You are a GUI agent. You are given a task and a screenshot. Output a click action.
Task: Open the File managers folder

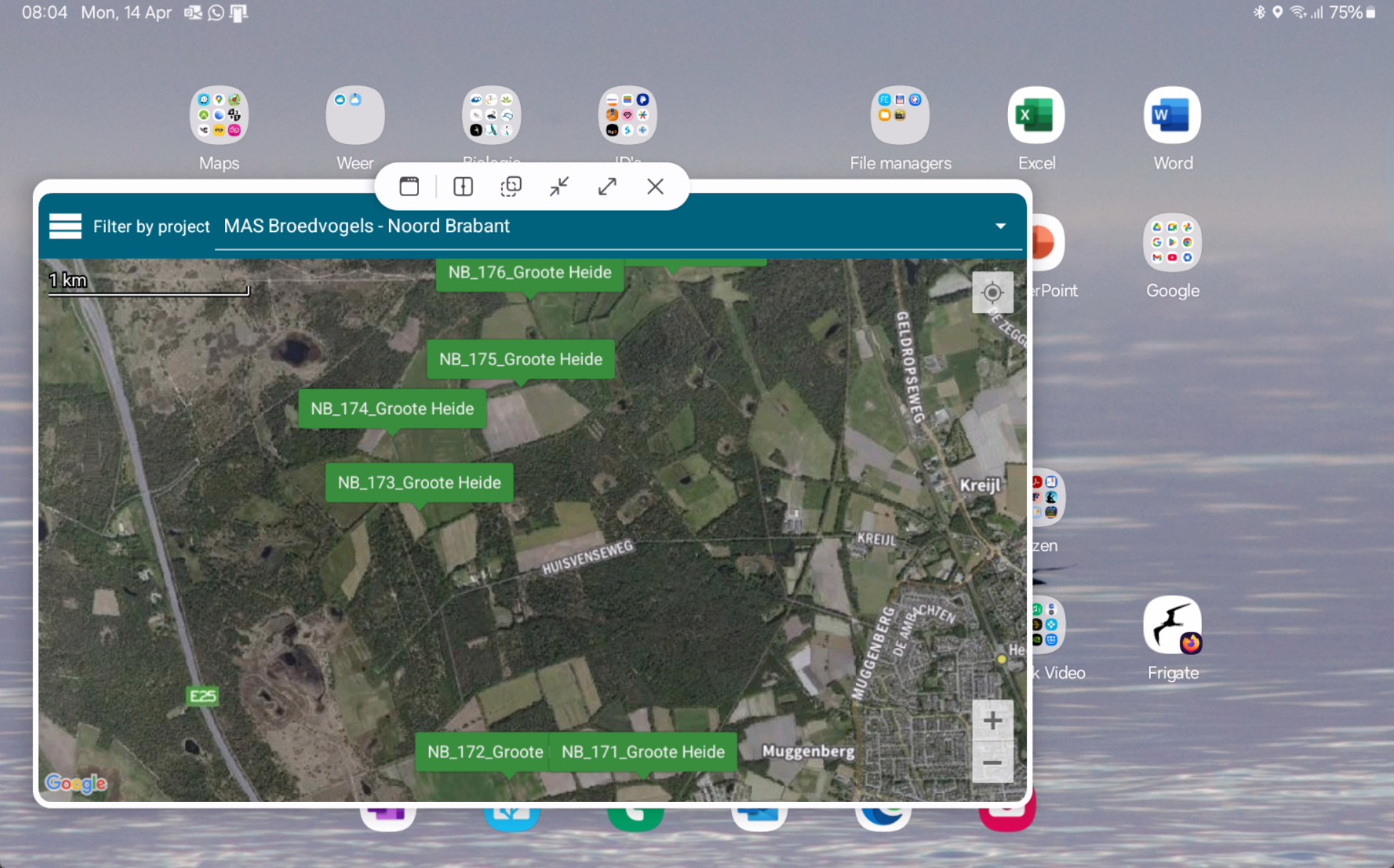coord(900,116)
